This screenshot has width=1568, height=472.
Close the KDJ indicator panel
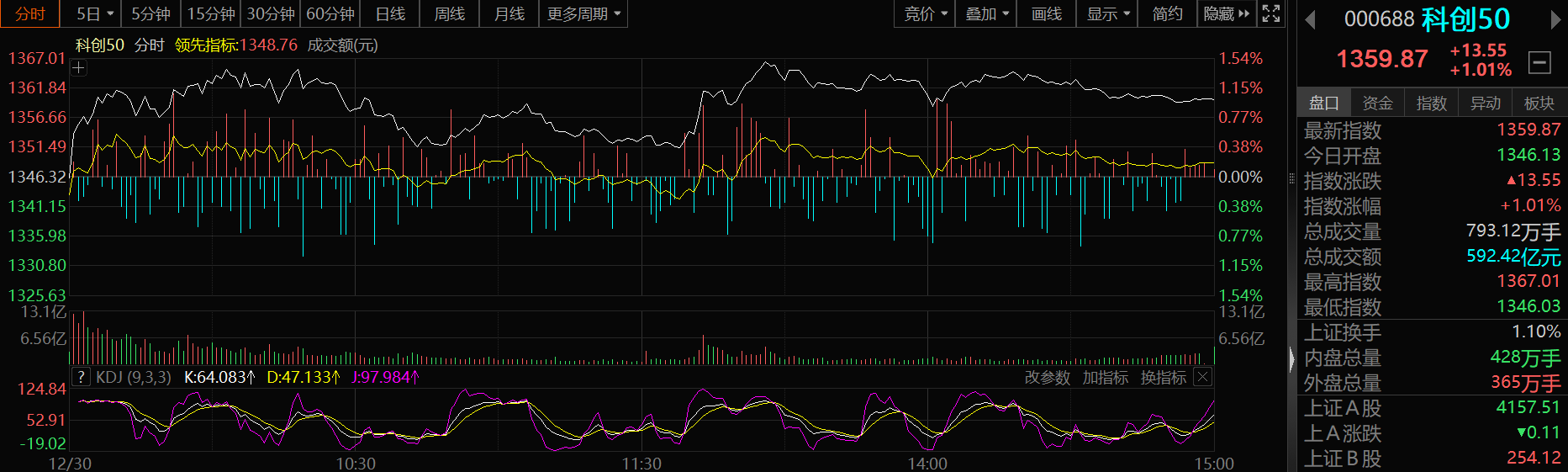click(x=1203, y=377)
